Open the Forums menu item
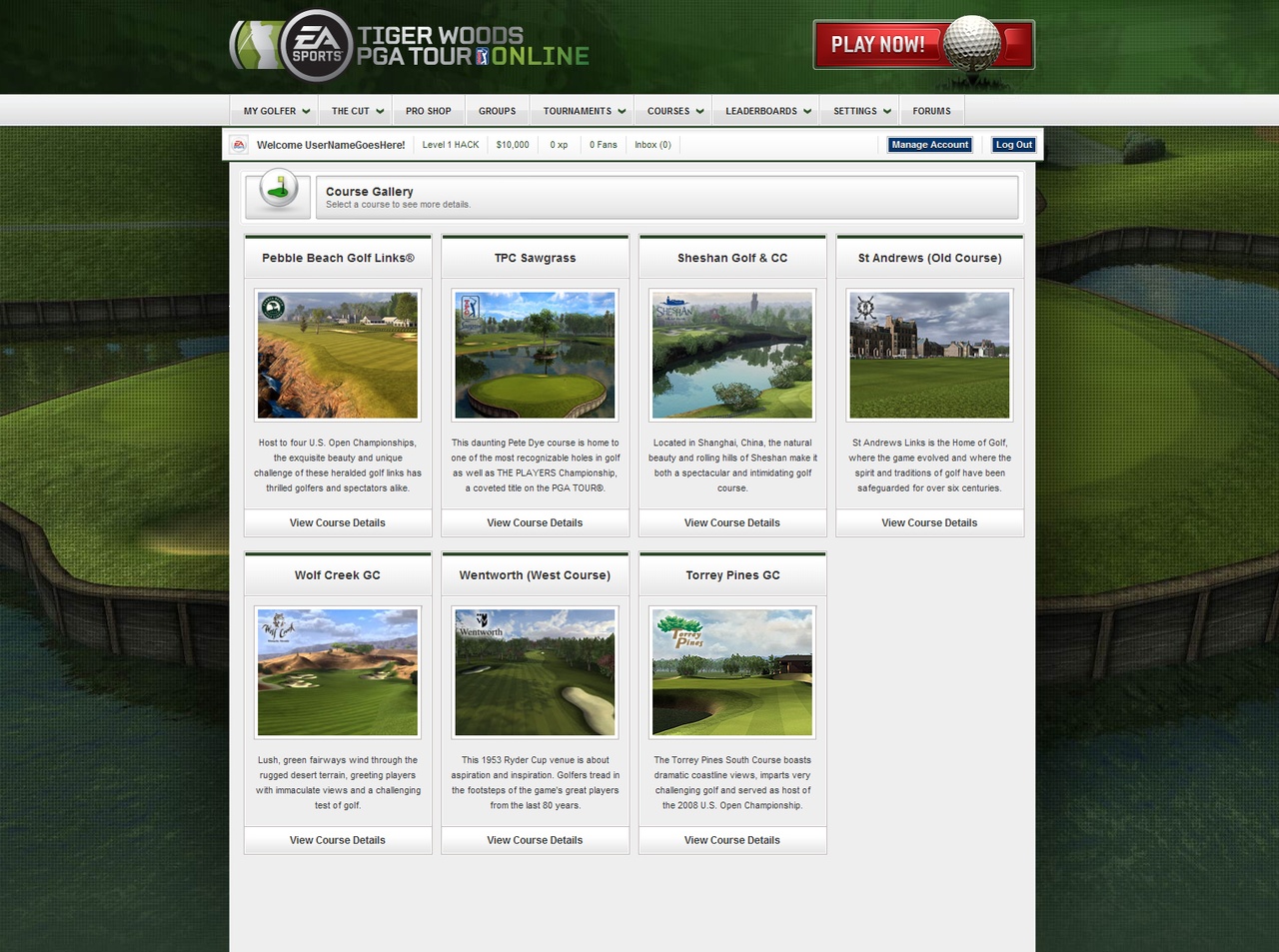Screen dimensions: 1279x952 pyautogui.click(x=931, y=111)
